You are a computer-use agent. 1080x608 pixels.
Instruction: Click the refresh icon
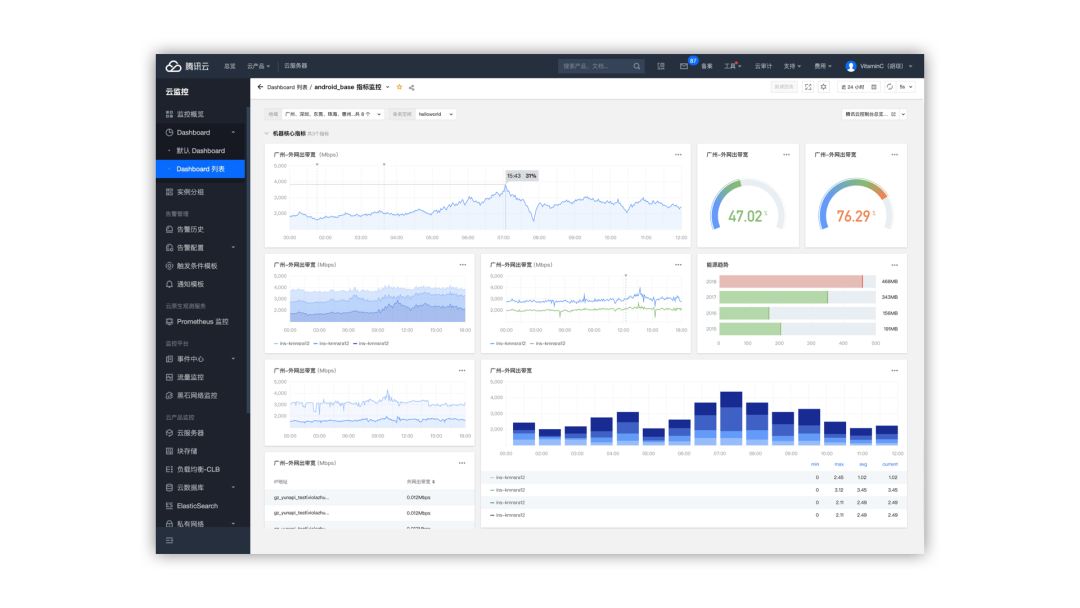tap(890, 87)
